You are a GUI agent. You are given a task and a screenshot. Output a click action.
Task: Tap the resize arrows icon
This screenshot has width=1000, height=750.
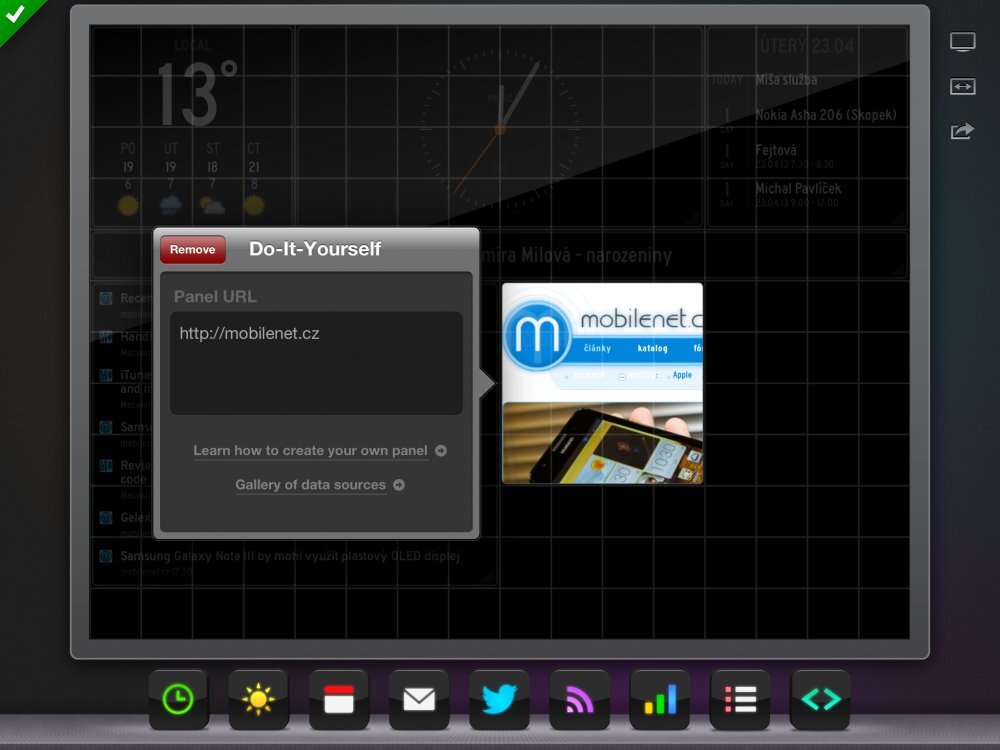962,87
